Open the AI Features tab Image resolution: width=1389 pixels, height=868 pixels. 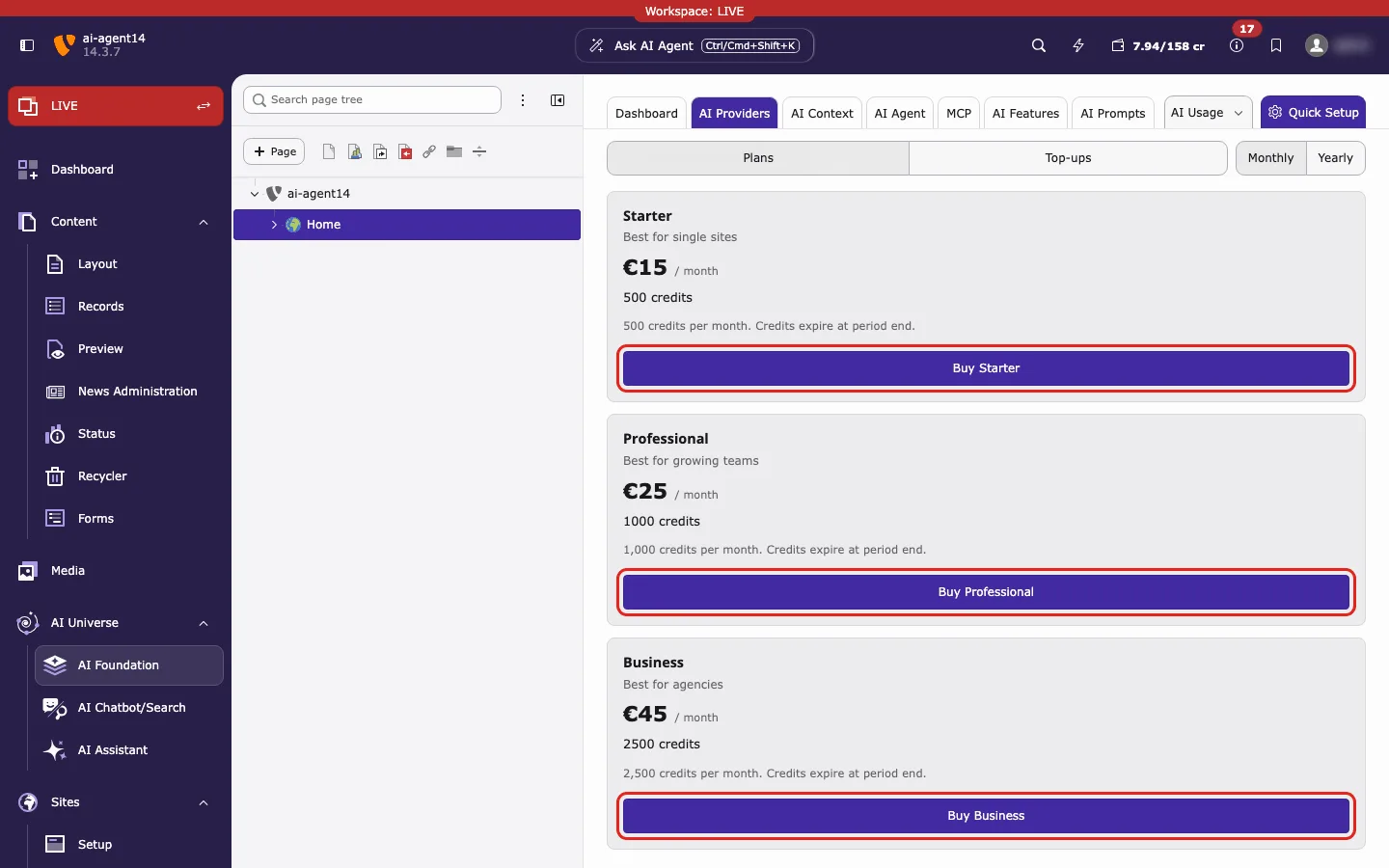click(x=1025, y=113)
